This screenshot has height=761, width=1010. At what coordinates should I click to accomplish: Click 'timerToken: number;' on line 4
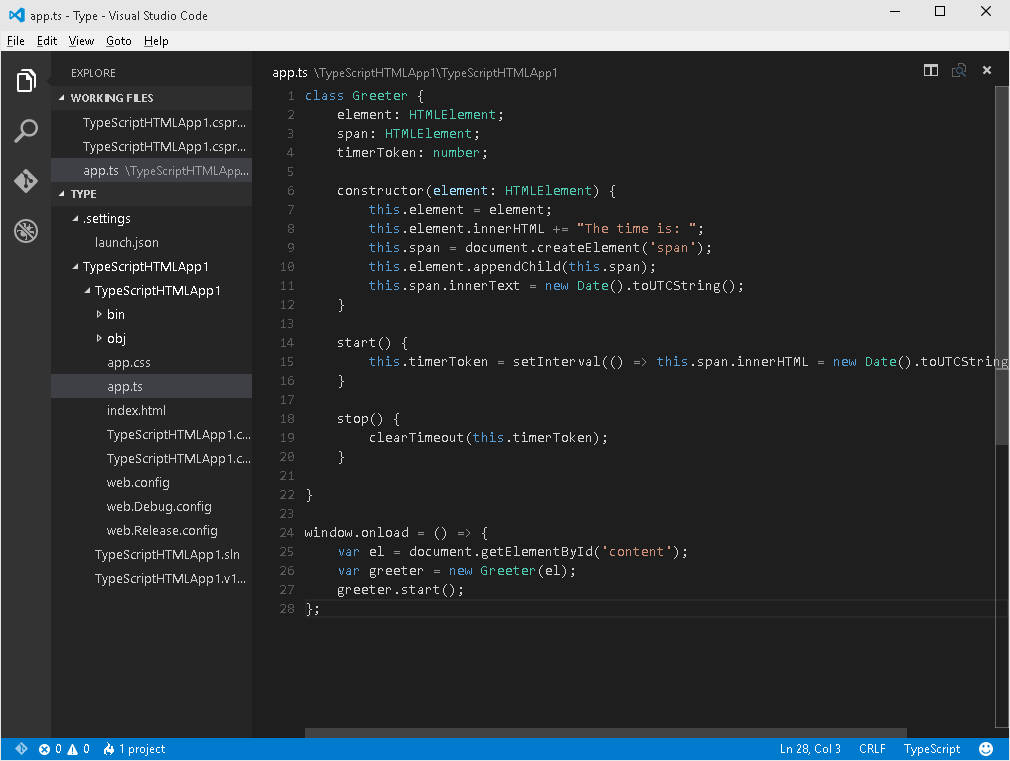(x=412, y=153)
